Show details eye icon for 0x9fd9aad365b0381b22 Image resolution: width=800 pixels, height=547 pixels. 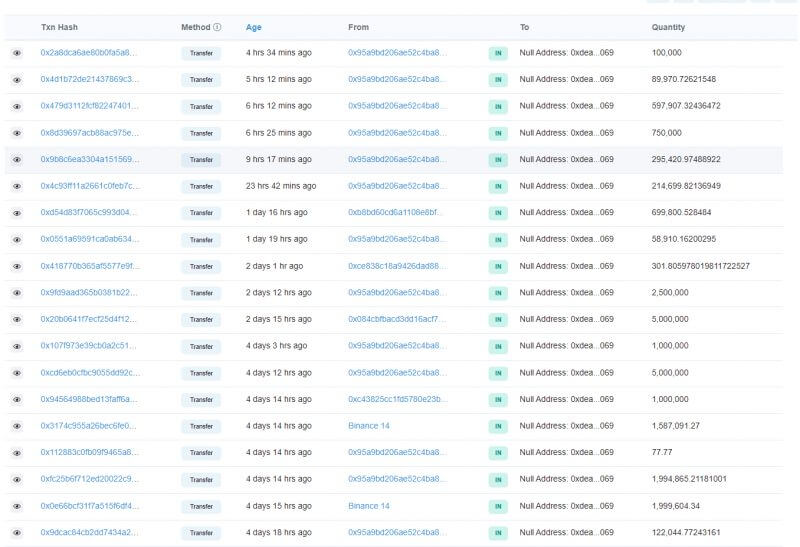coord(17,293)
